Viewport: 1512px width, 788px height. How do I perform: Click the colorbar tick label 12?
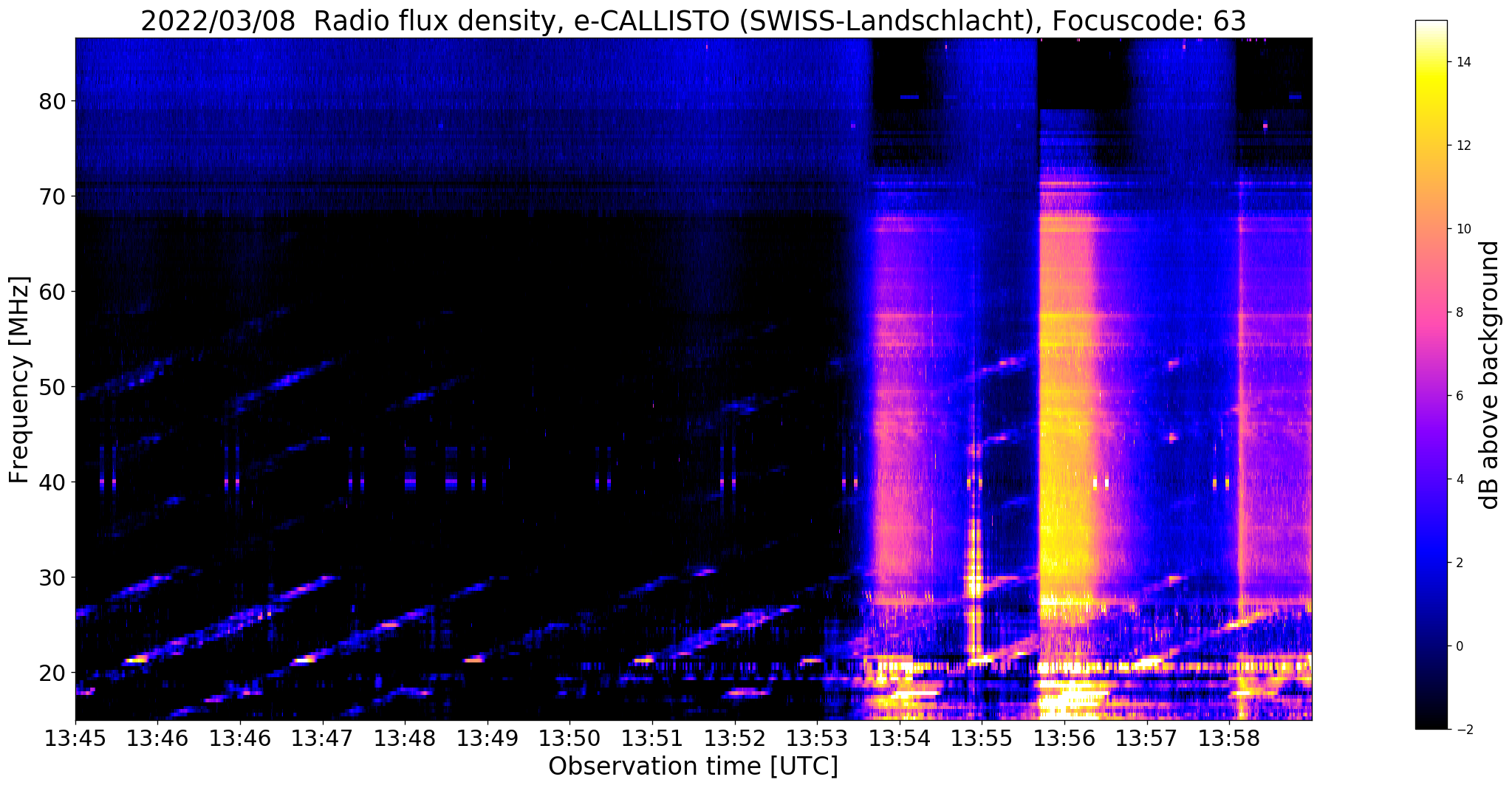click(1463, 145)
